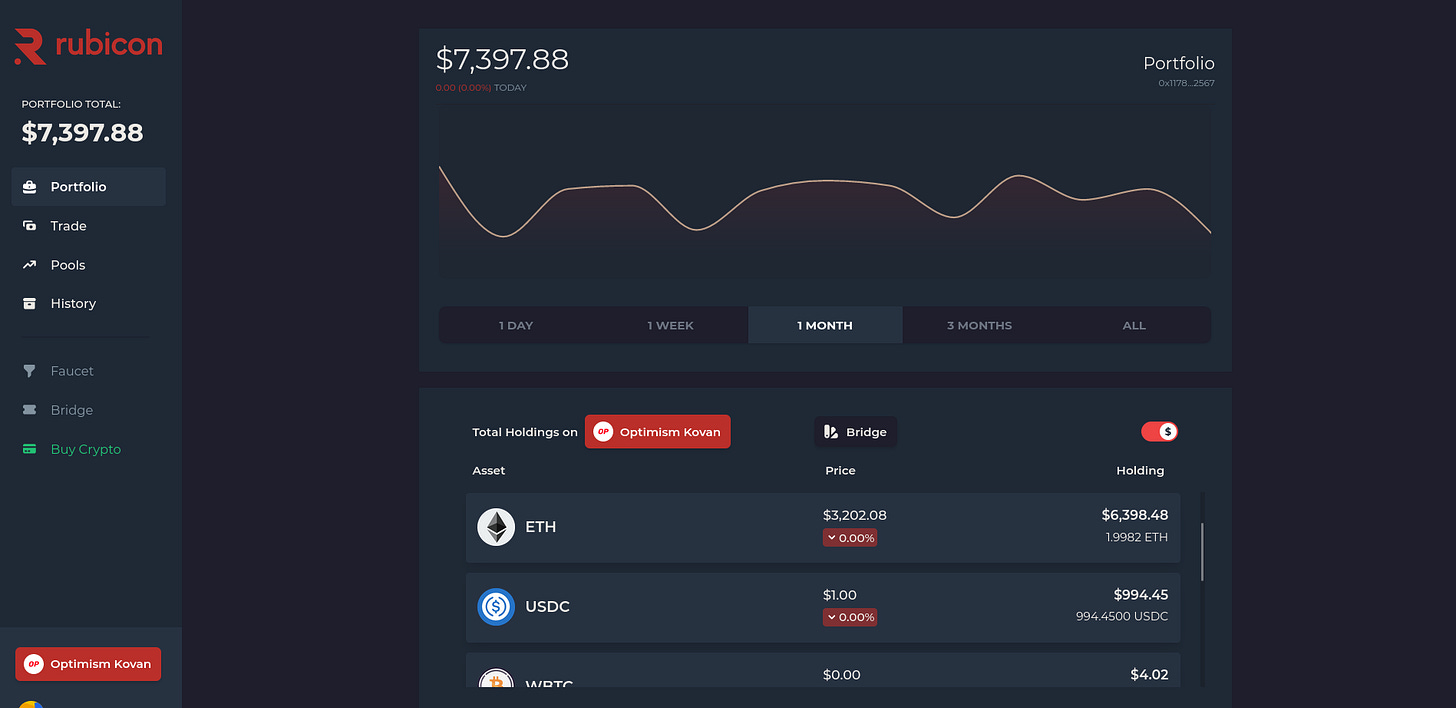Select the 1 WEEK chart range
The width and height of the screenshot is (1456, 708).
click(x=670, y=325)
